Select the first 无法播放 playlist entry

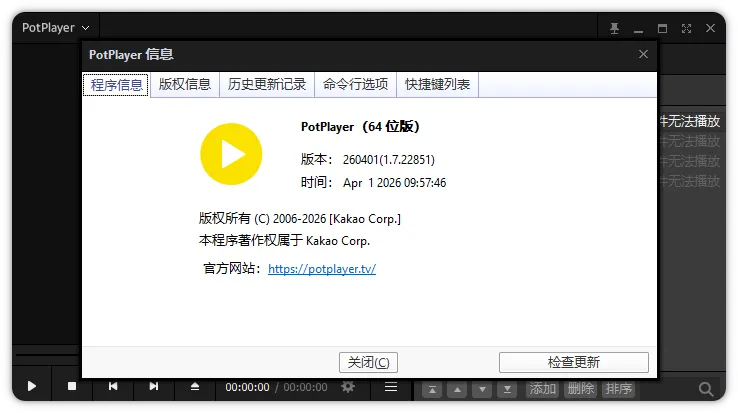[690, 121]
